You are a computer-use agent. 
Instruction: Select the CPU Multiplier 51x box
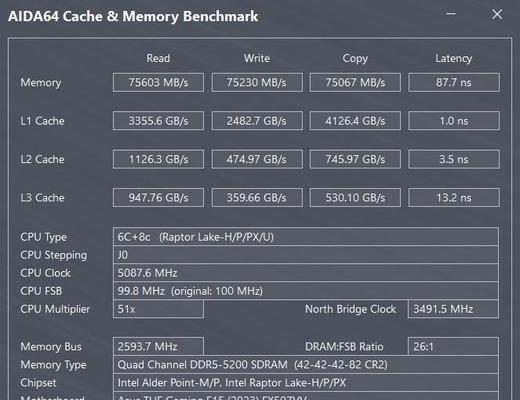(x=158, y=309)
